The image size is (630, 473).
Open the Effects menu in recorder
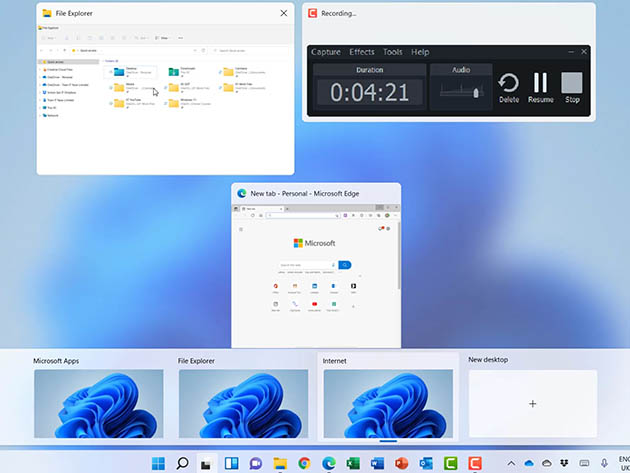pos(362,52)
